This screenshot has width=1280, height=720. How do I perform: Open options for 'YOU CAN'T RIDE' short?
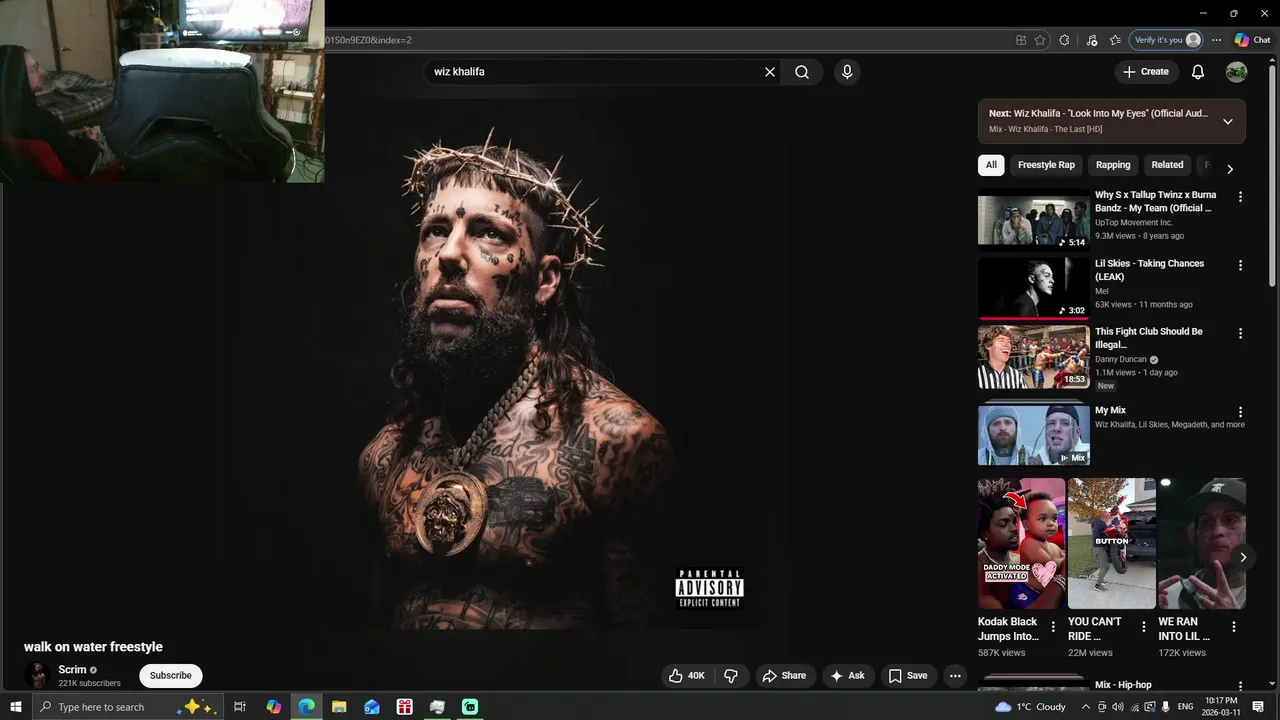[x=1144, y=627]
